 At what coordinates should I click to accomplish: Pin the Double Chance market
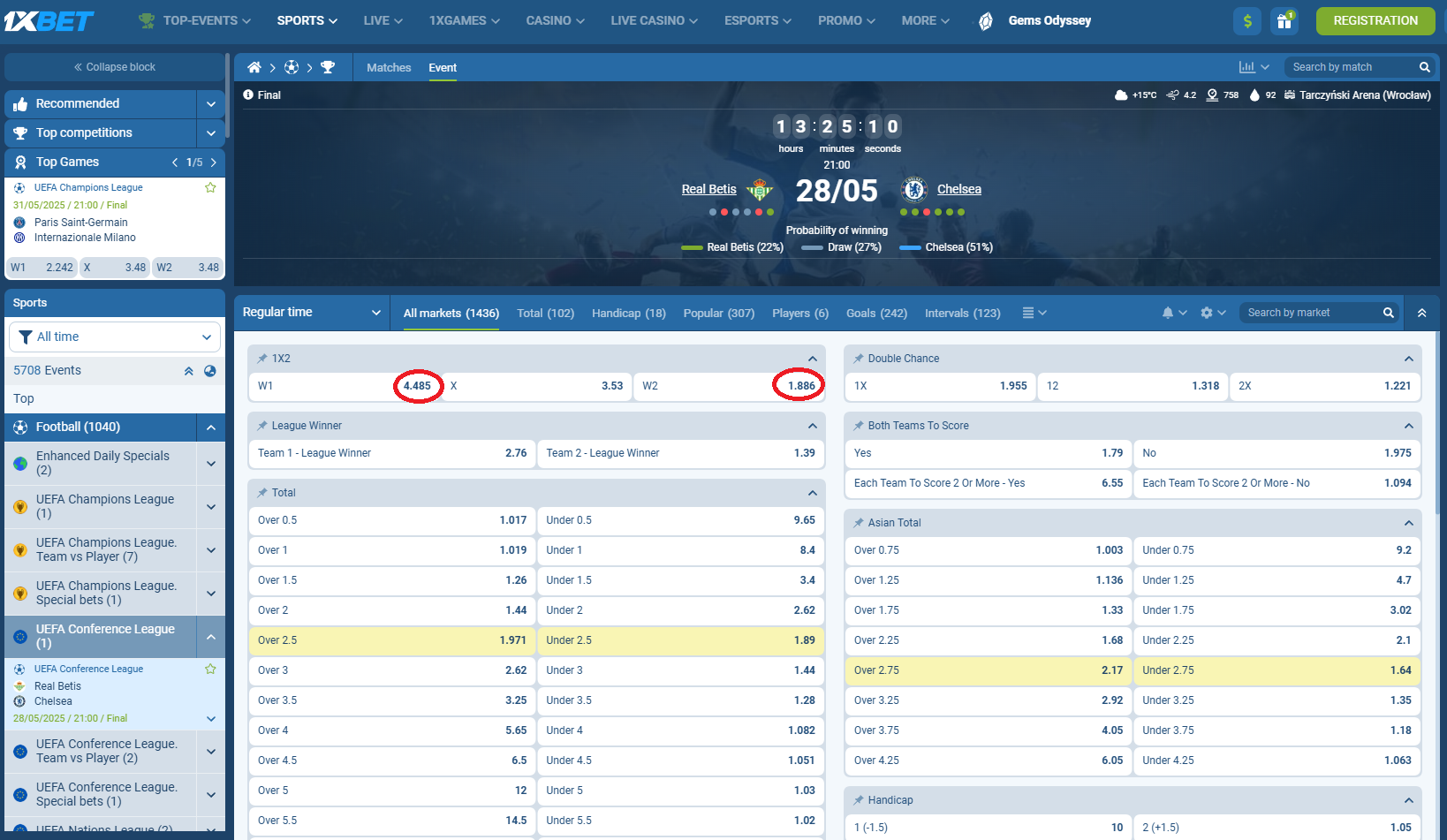[x=858, y=359]
